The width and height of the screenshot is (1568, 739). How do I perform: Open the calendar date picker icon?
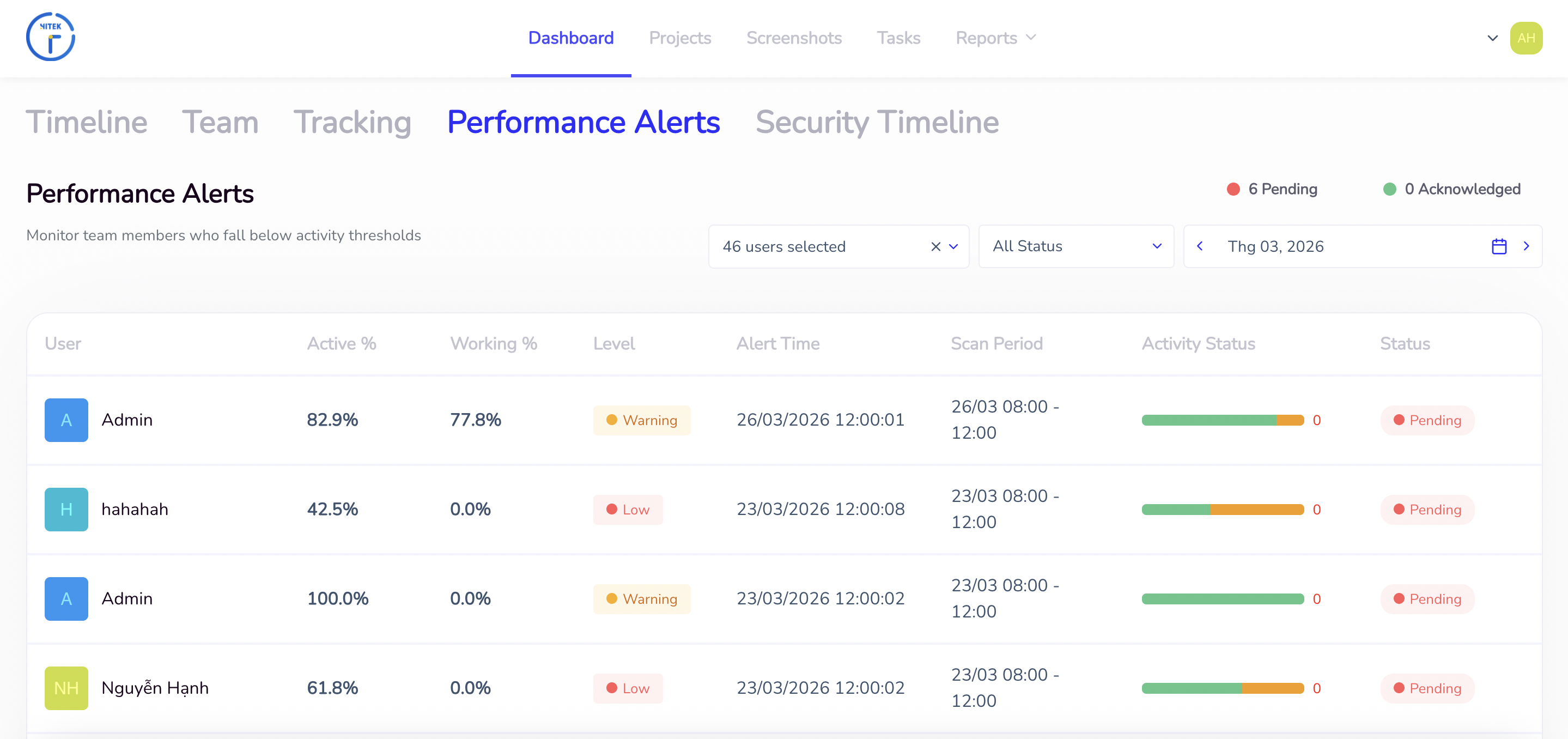(x=1499, y=246)
